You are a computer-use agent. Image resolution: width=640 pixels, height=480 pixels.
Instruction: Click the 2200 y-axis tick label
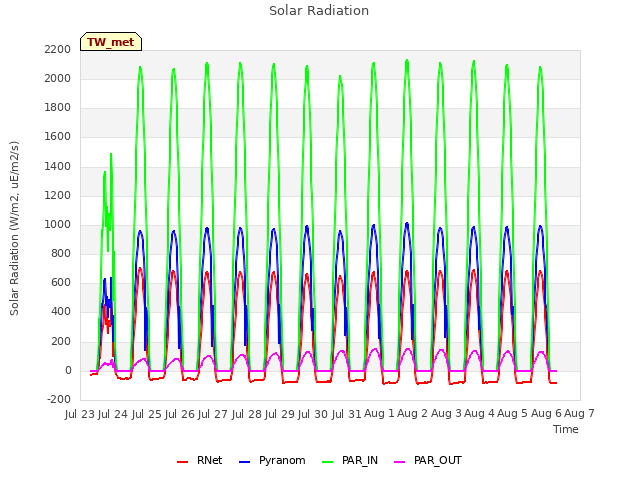tap(58, 49)
